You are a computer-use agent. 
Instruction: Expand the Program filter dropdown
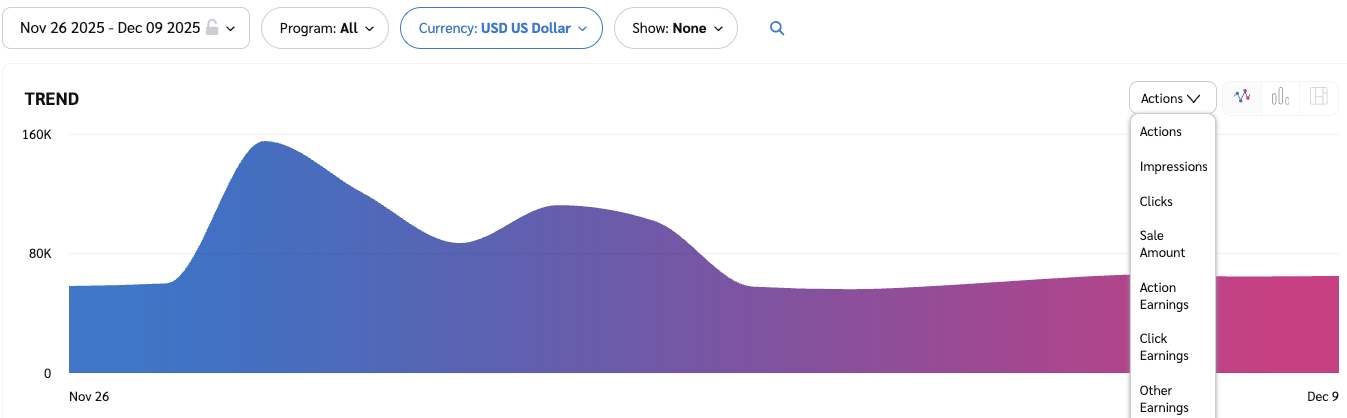click(326, 28)
